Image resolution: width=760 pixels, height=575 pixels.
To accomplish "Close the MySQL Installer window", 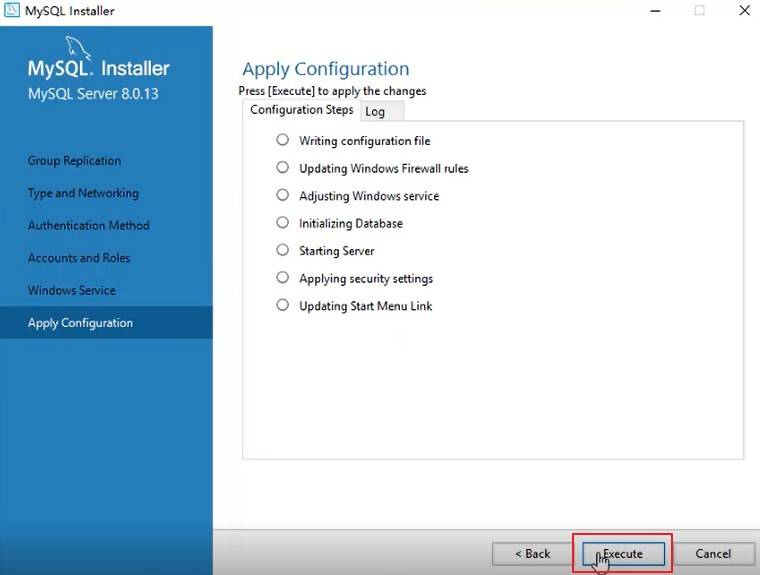I will [x=744, y=10].
